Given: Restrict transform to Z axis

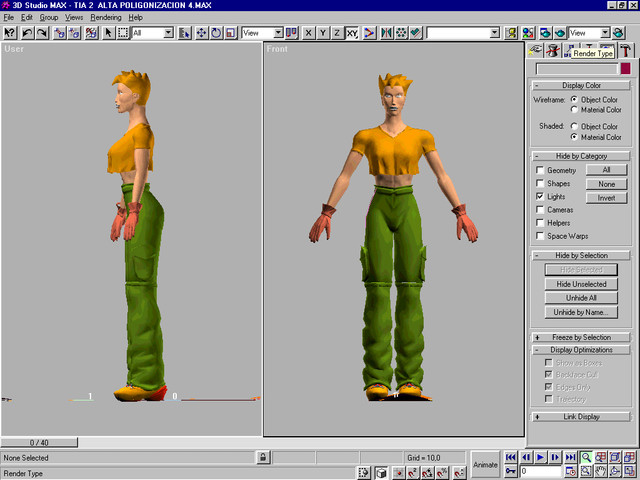Looking at the screenshot, I should click(337, 33).
